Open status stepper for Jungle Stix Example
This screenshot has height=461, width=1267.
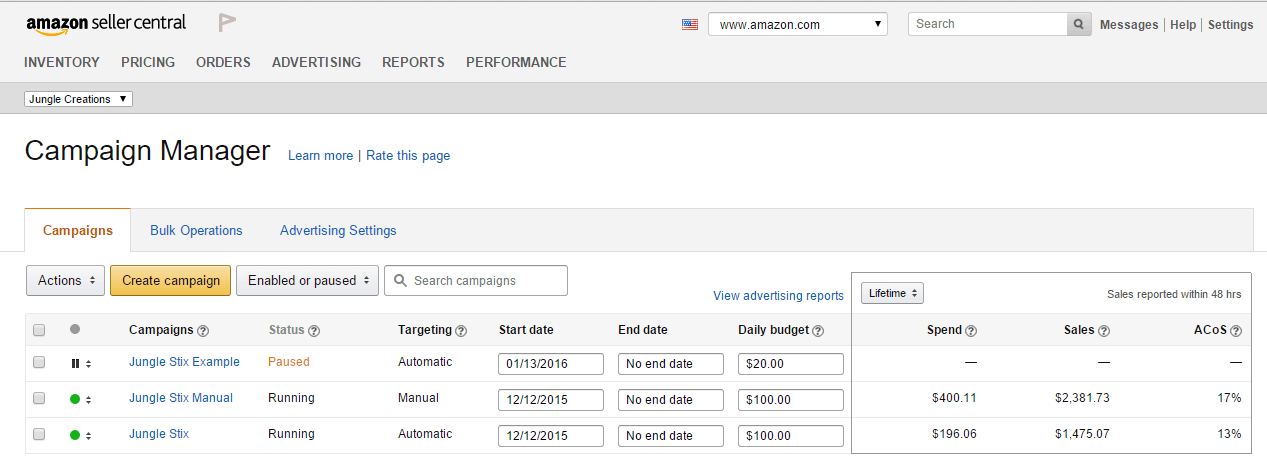[x=88, y=363]
